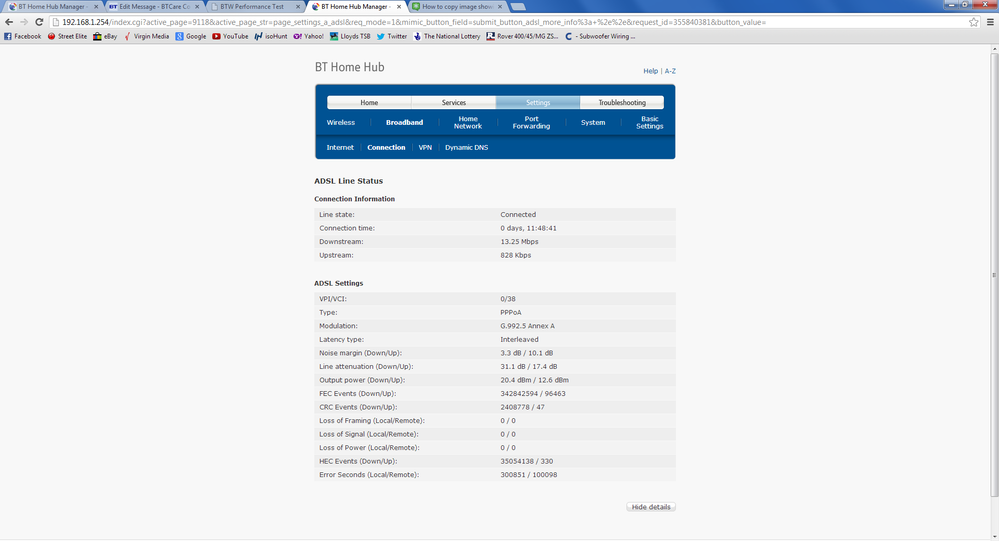Open the Port Forwarding section
999x541 pixels.
pyautogui.click(x=531, y=122)
